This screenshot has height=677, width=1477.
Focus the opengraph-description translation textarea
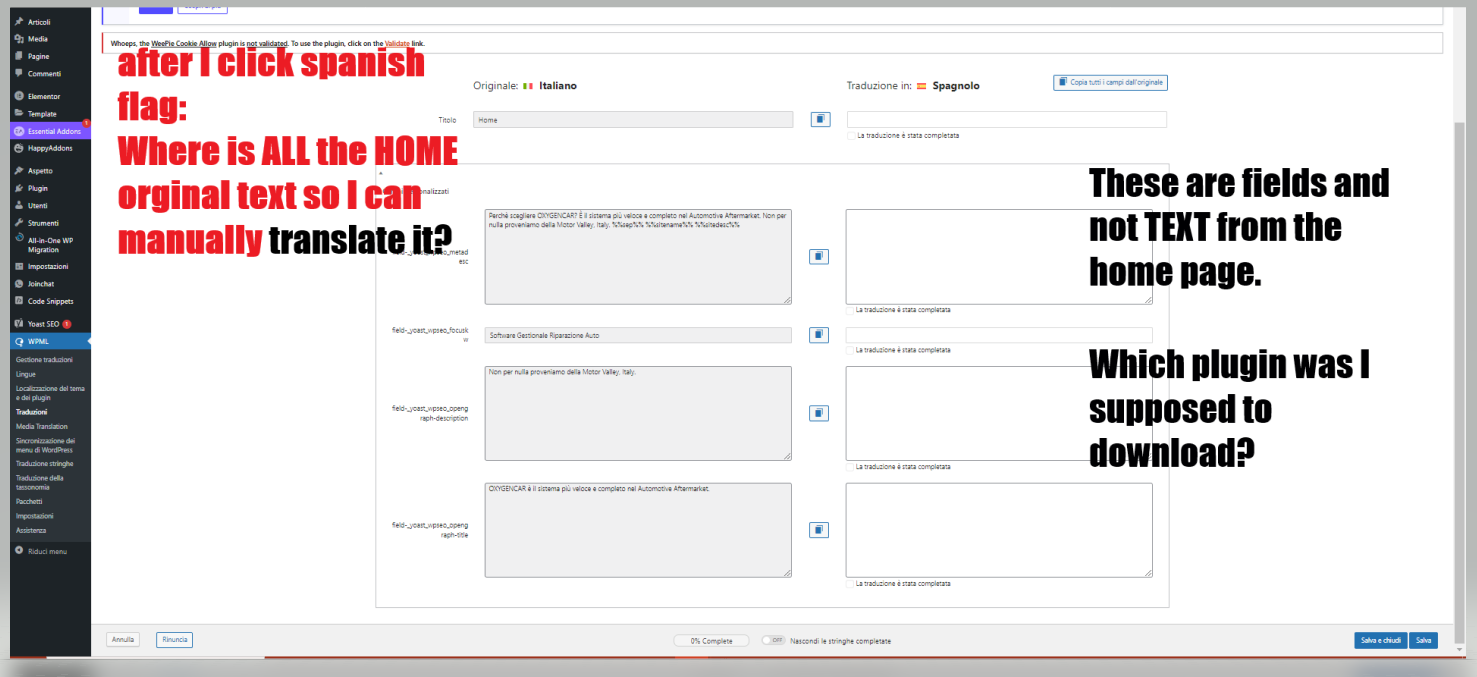pos(999,413)
